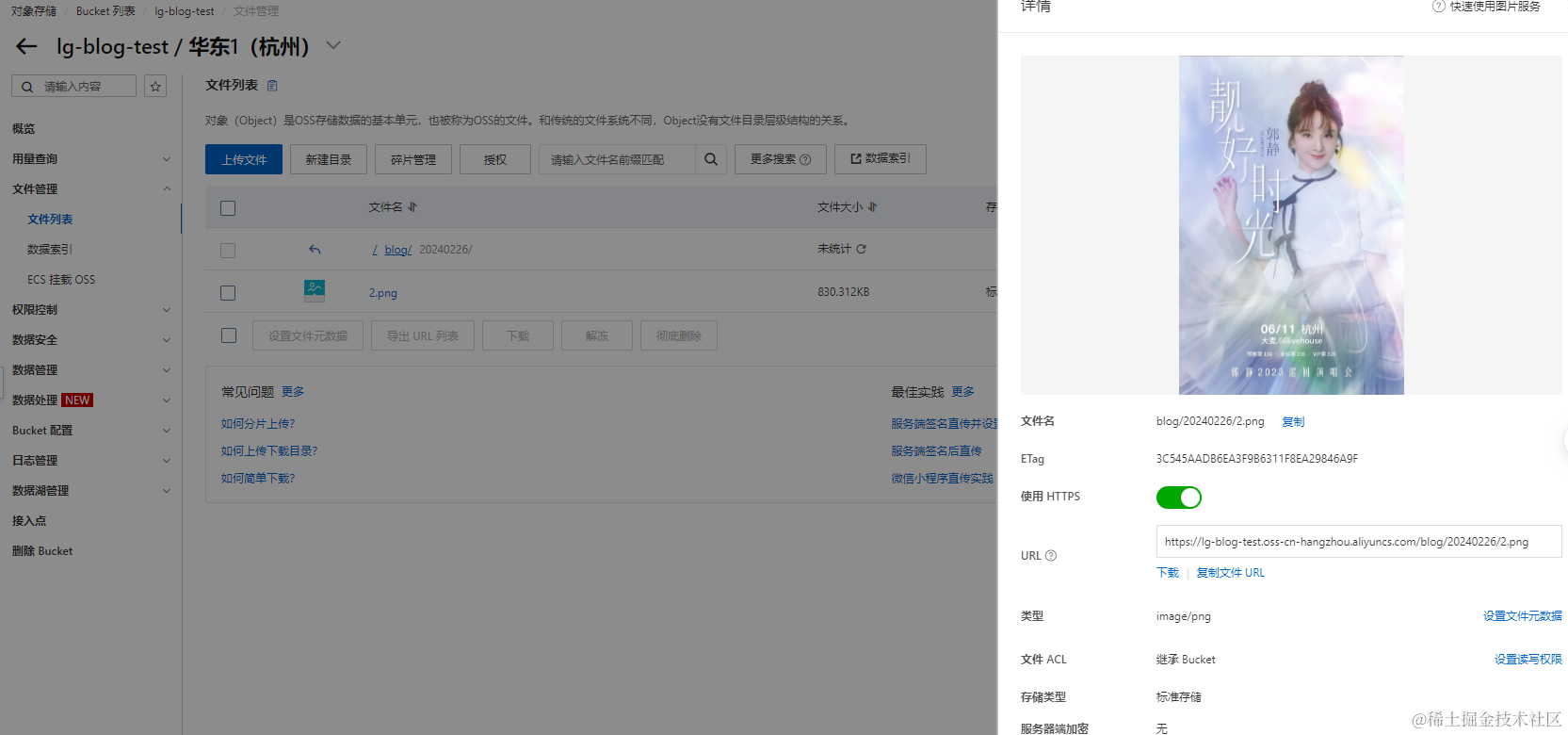Click 更多 next to 常见问题
The height and width of the screenshot is (735, 1568).
293,392
